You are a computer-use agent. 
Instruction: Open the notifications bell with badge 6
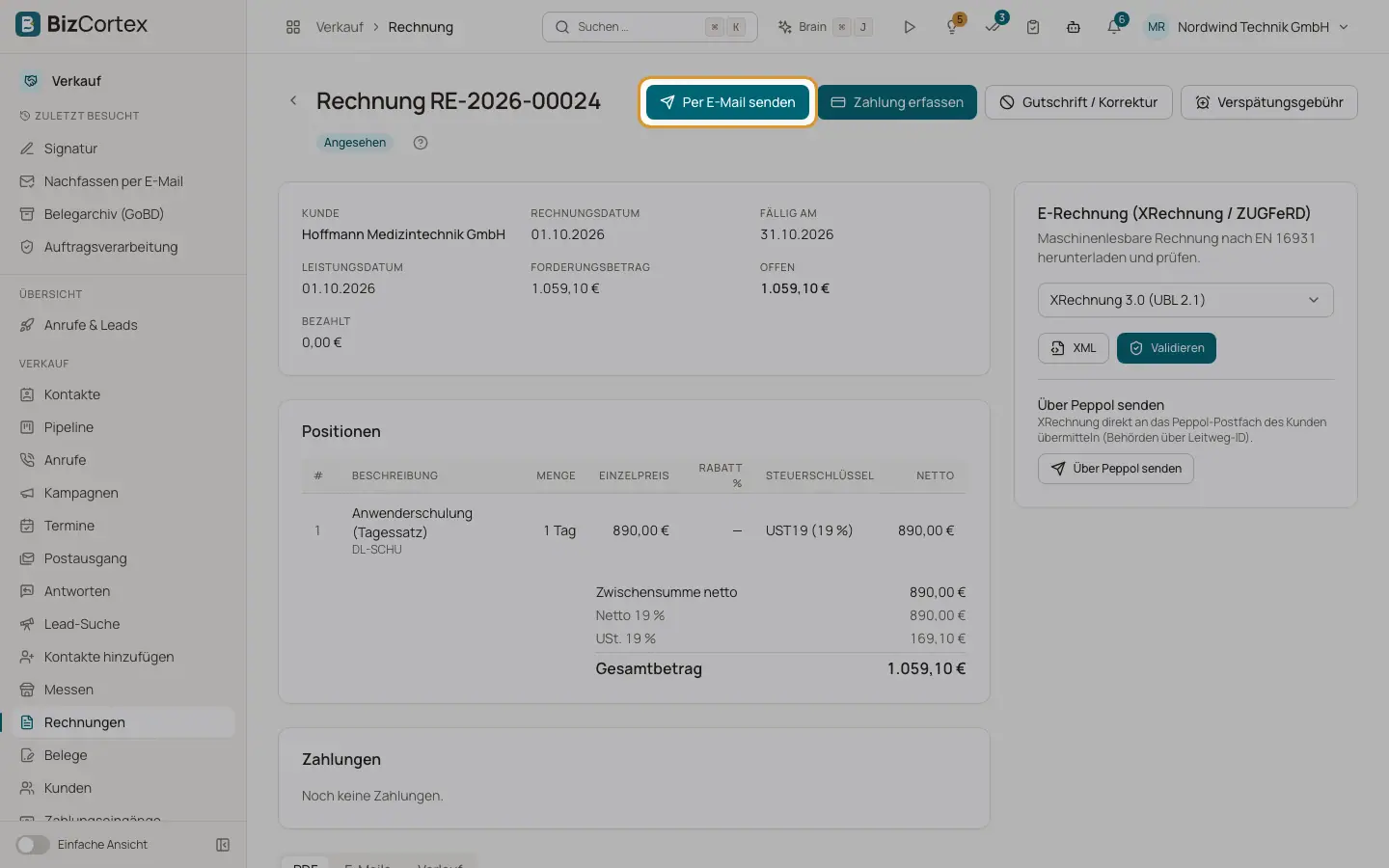[1115, 26]
